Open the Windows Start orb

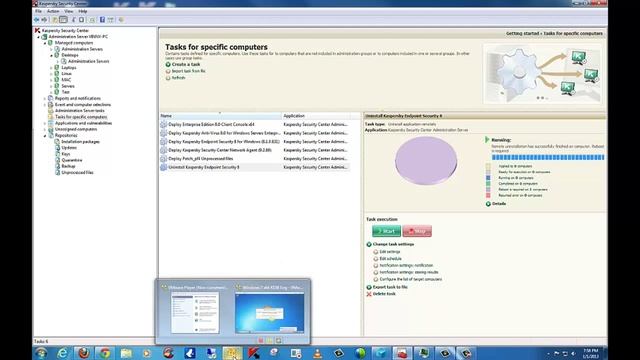pyautogui.click(x=41, y=353)
